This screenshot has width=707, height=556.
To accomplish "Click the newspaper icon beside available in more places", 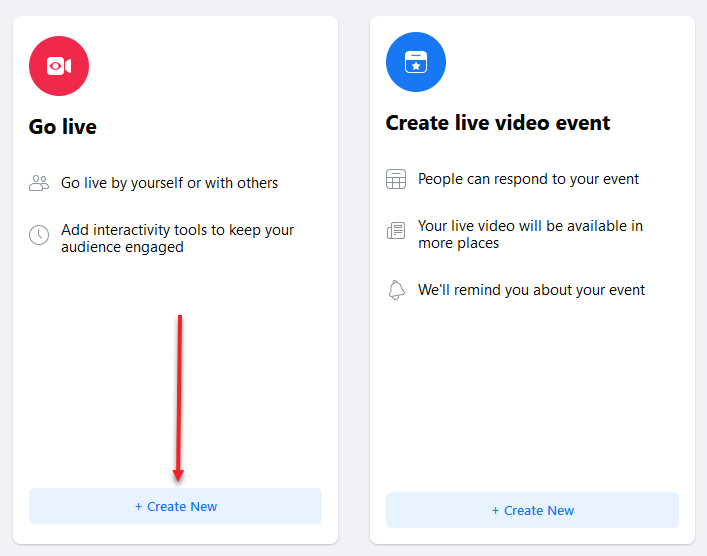I will [396, 230].
